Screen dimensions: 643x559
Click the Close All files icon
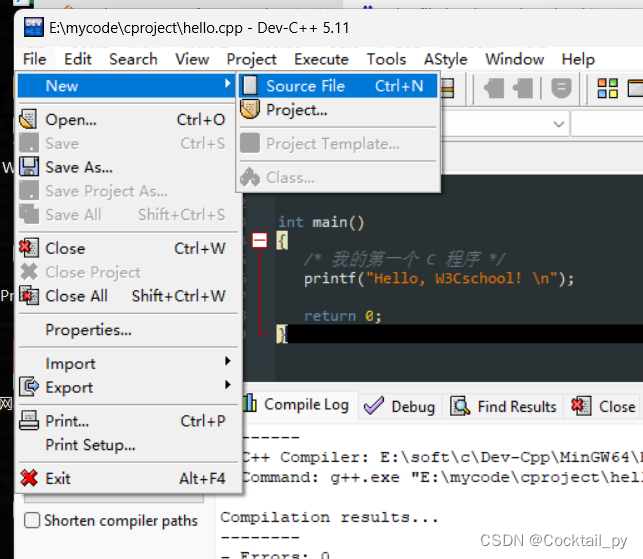click(29, 296)
